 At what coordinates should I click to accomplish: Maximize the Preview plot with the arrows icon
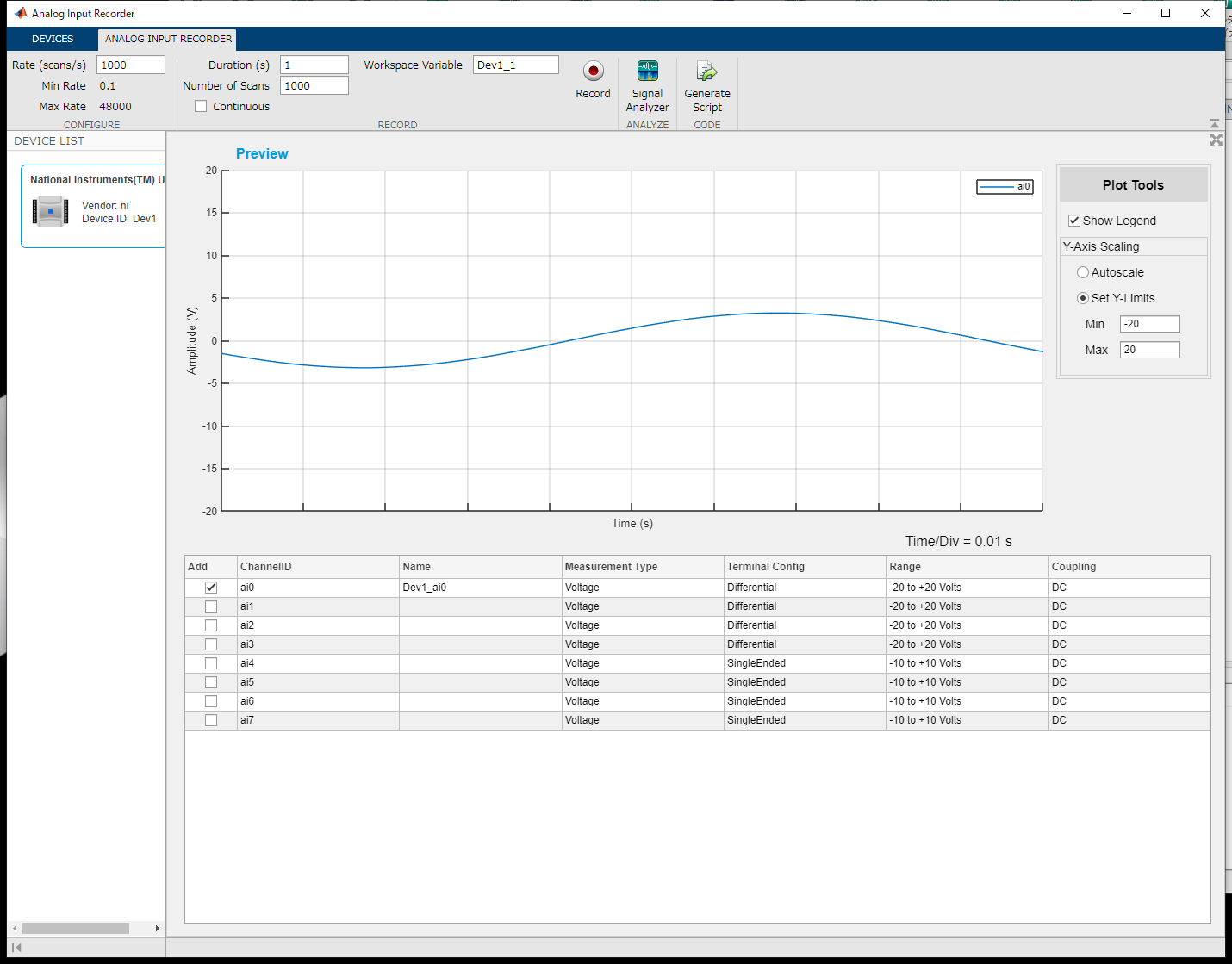pos(1216,139)
